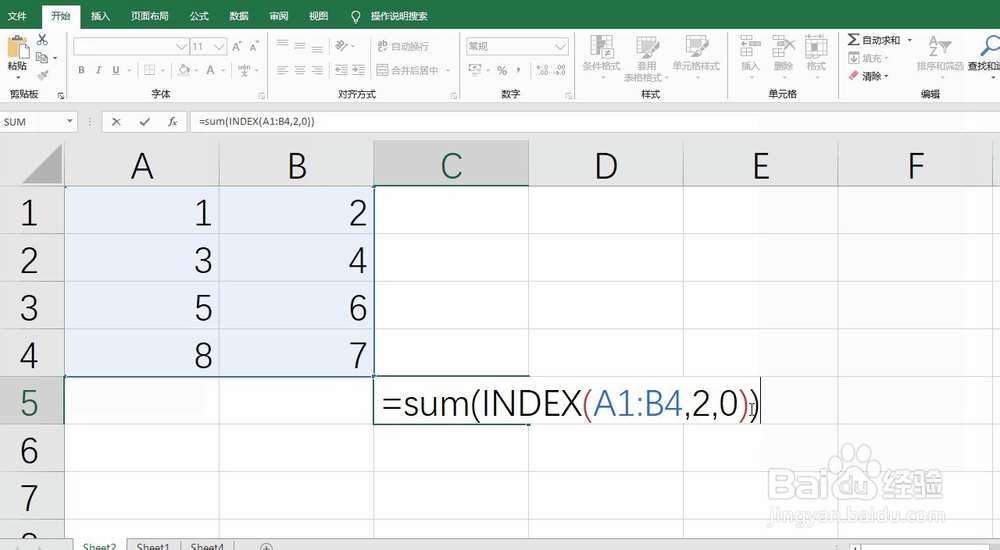Click the AutoSum (自动求和) sigma icon
The width and height of the screenshot is (1000, 550).
click(853, 40)
